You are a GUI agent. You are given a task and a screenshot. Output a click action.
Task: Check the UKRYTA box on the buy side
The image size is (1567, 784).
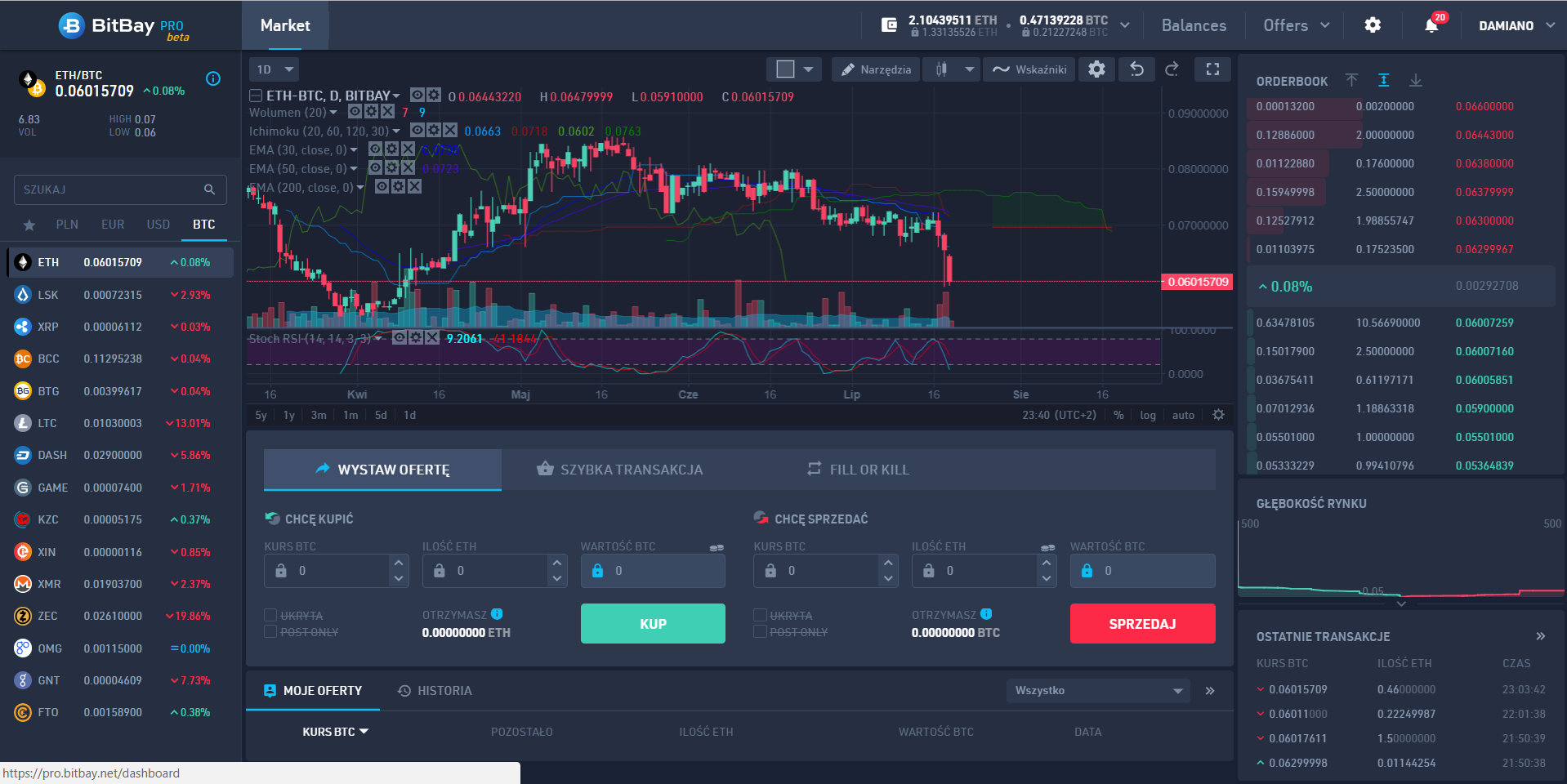click(x=270, y=615)
